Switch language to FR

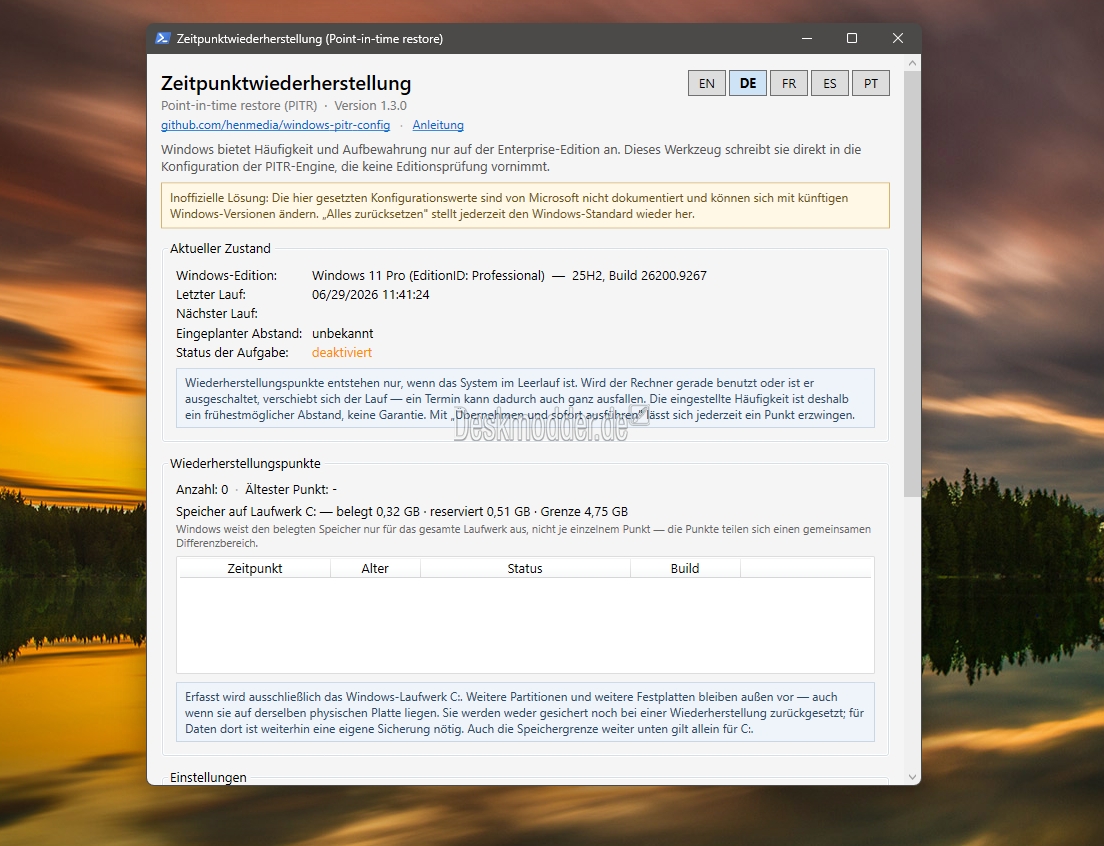(789, 83)
